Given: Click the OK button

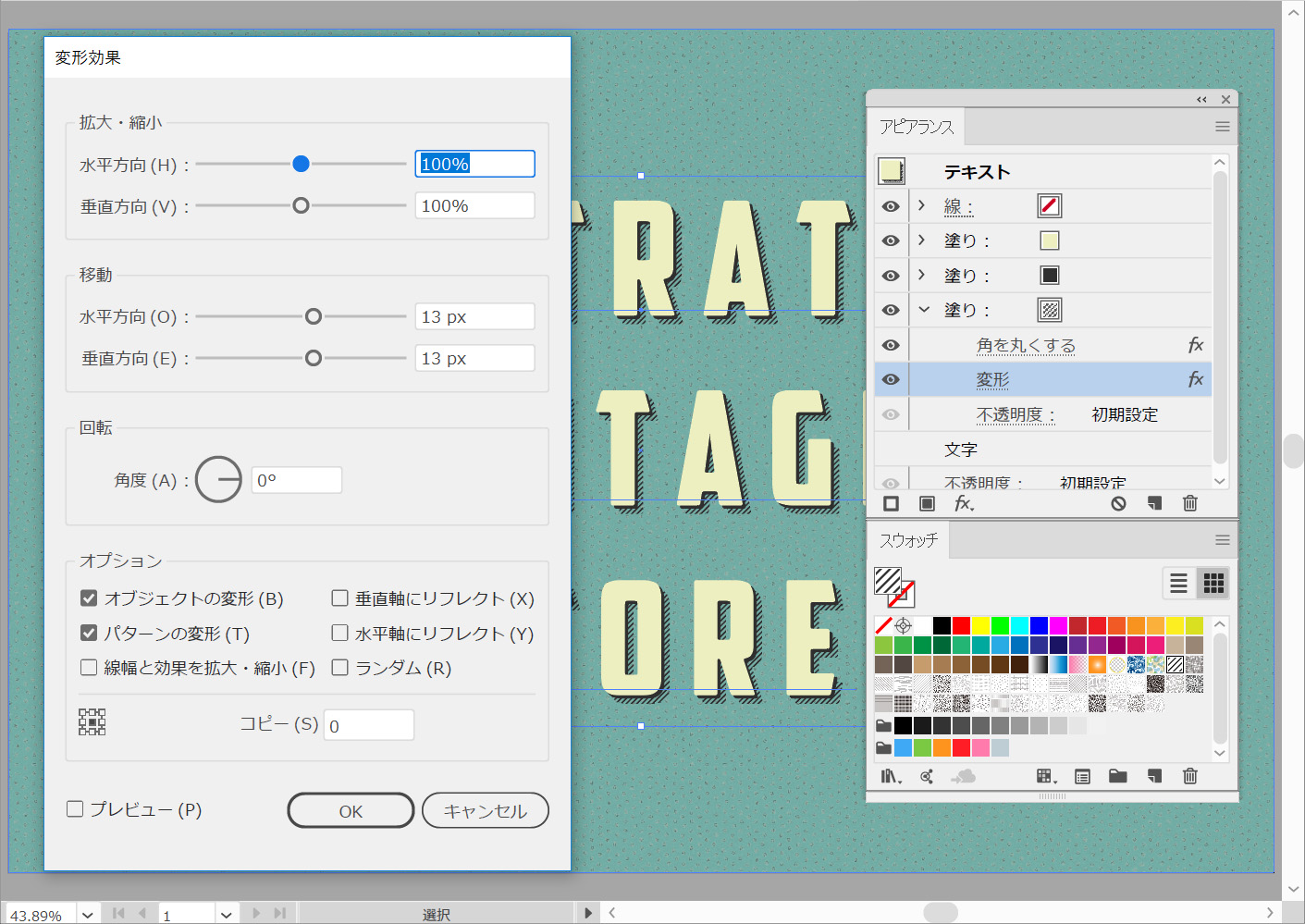Looking at the screenshot, I should (351, 810).
